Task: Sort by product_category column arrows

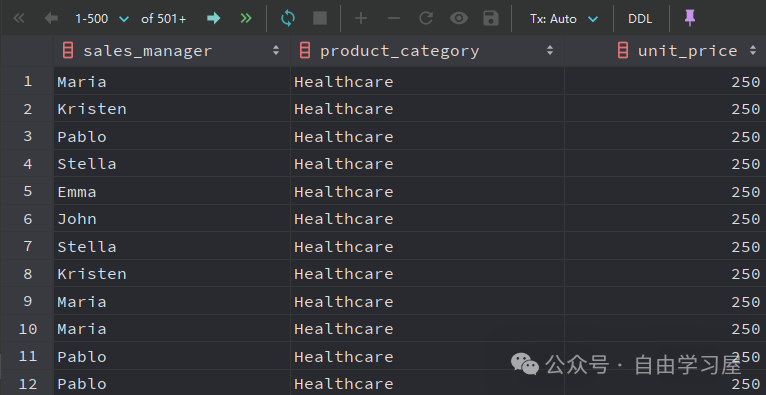Action: pos(550,50)
